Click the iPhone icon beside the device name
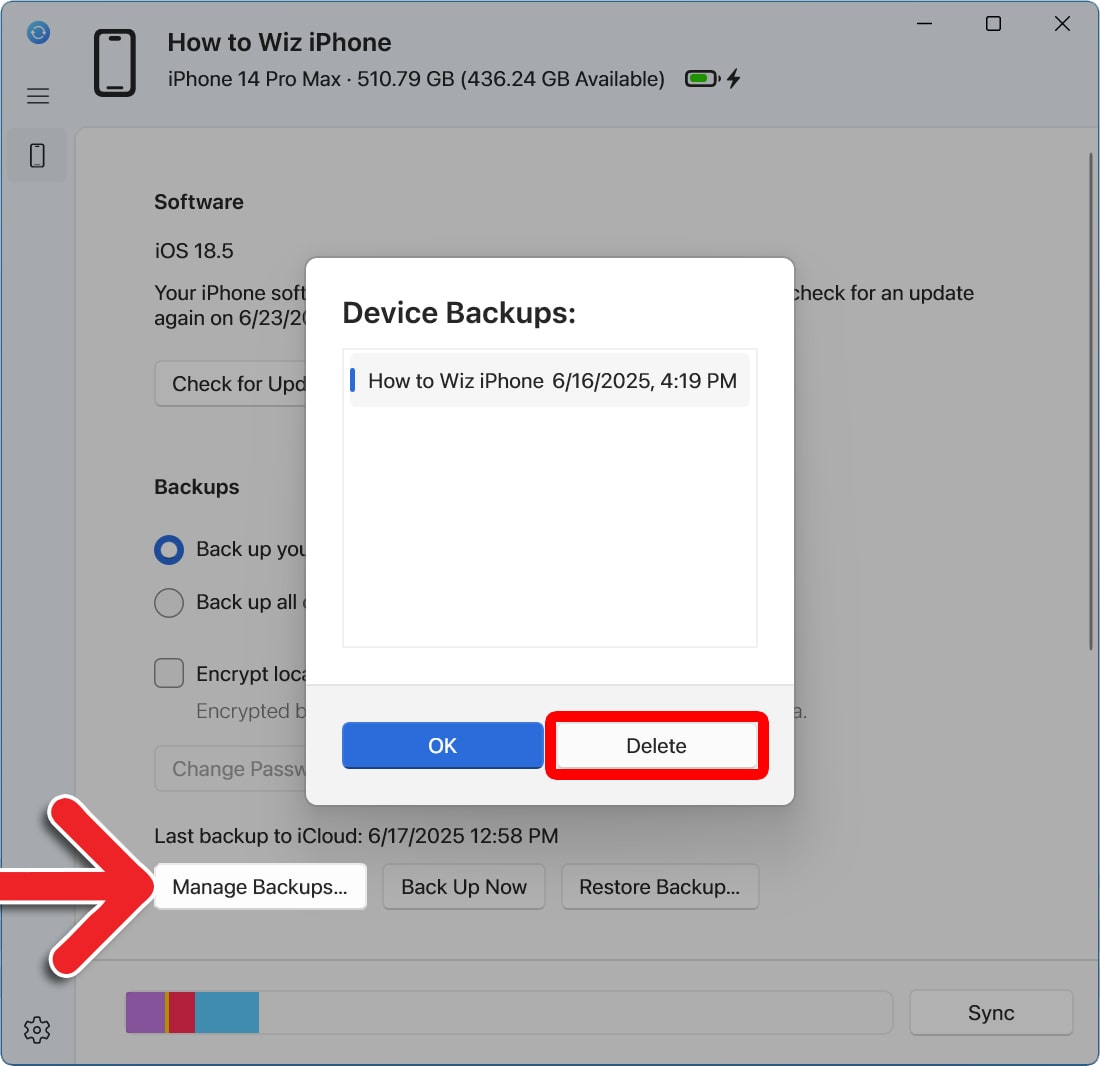Viewport: 1100px width, 1066px height. (x=115, y=60)
